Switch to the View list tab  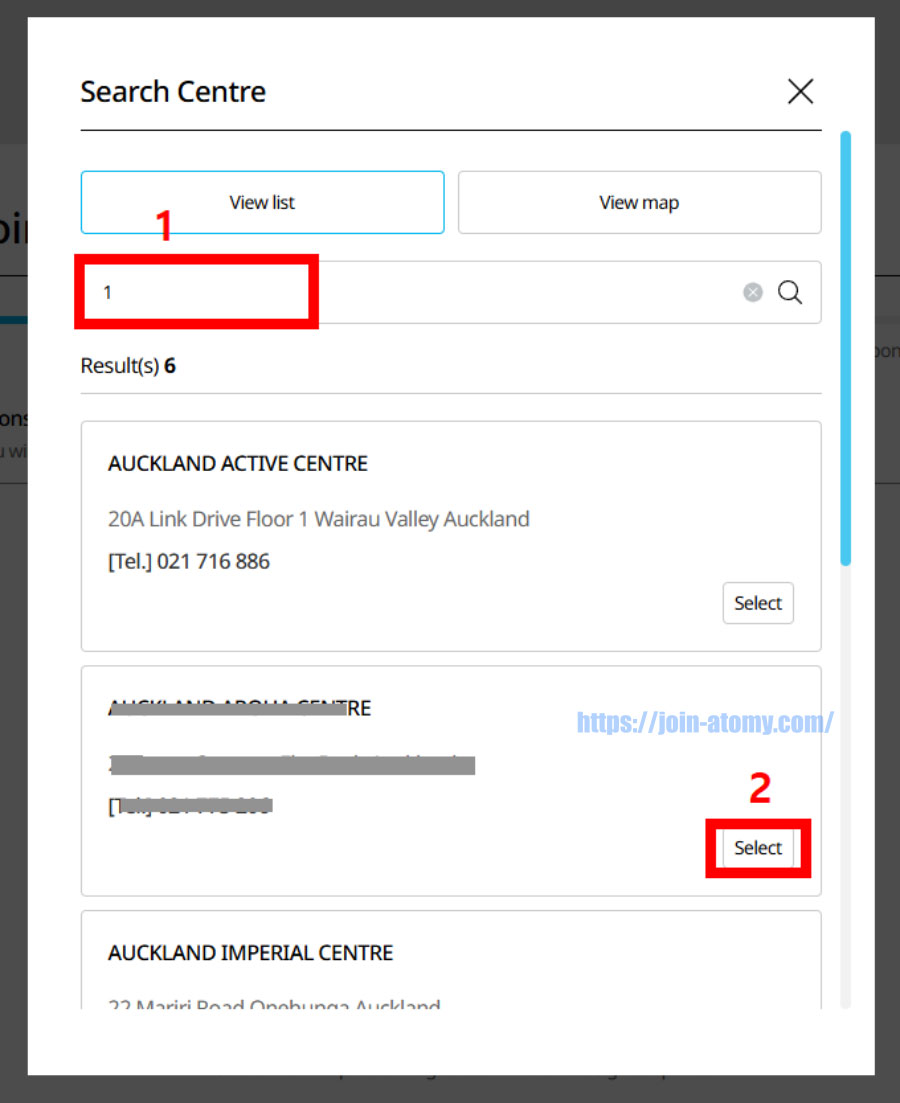(x=262, y=202)
